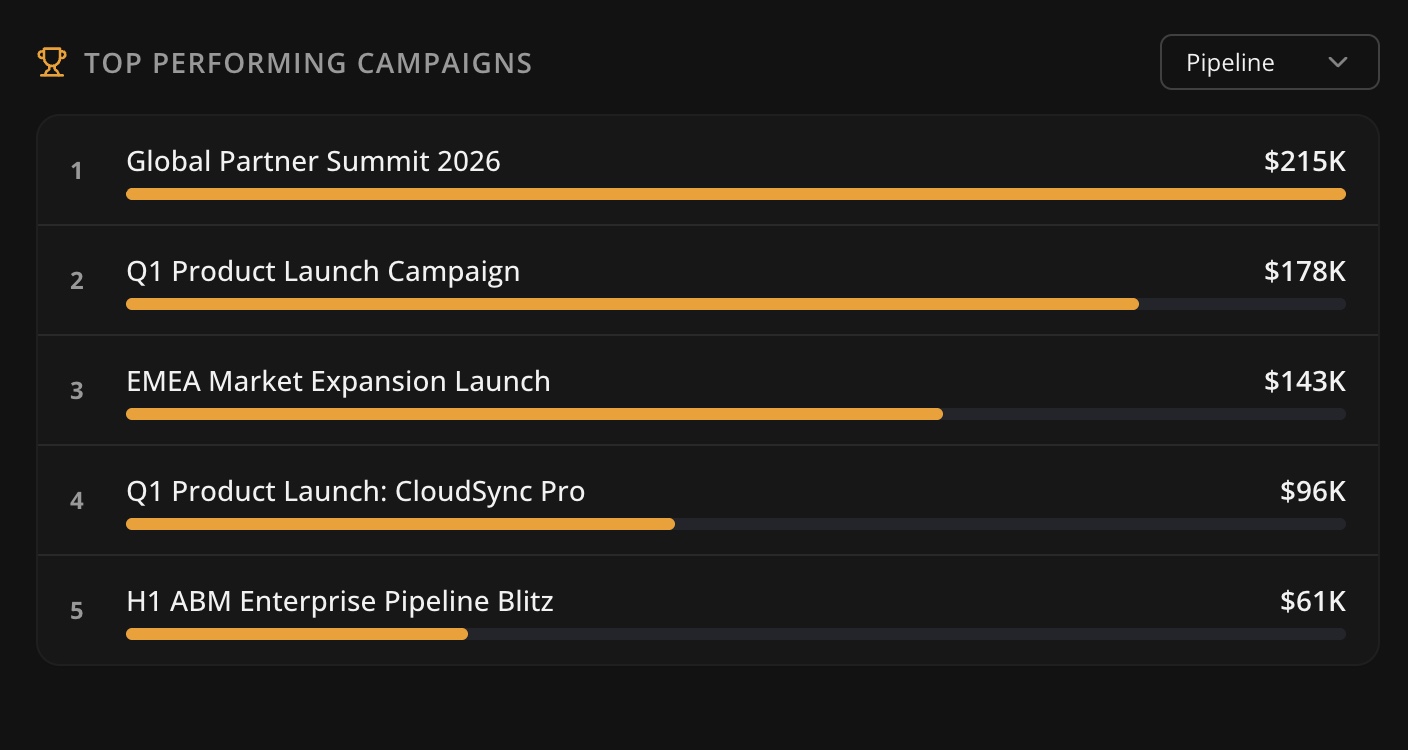Click the EMEA Market Expansion progress bar
Screen dimensions: 1408x750
click(534, 414)
